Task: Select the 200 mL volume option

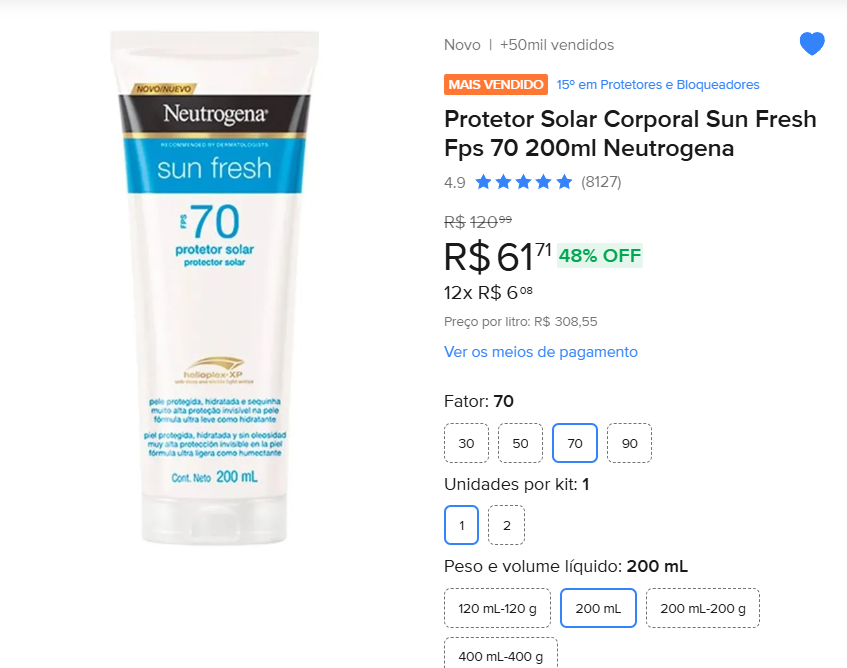Action: click(x=598, y=608)
